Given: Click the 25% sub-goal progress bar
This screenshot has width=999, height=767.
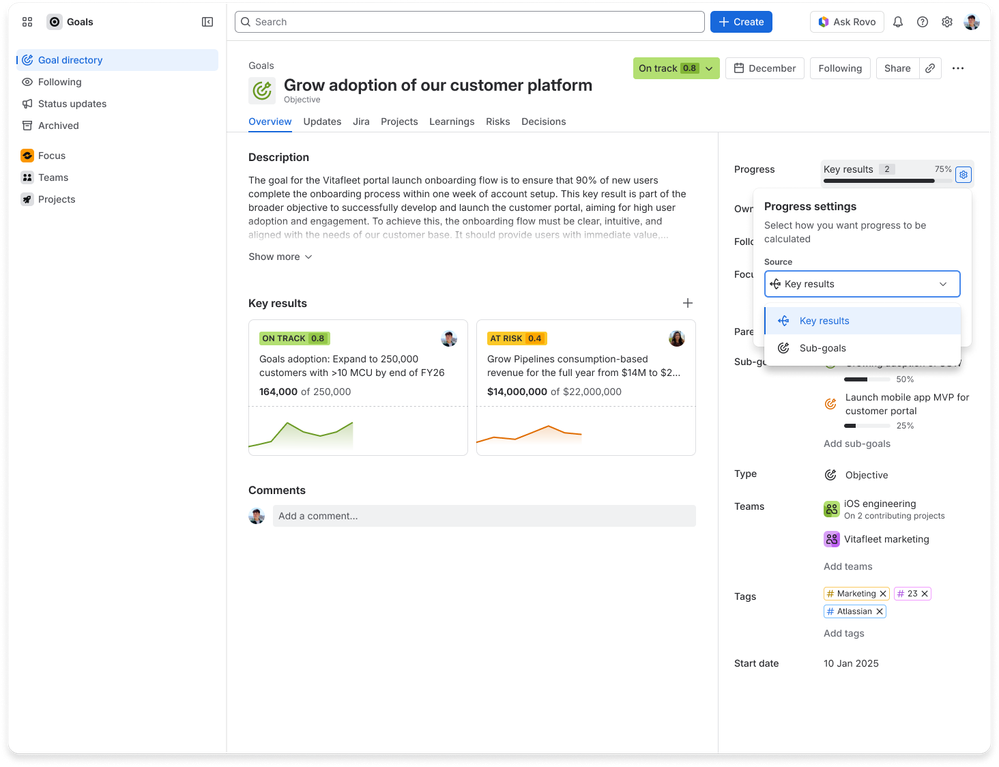Looking at the screenshot, I should [866, 426].
